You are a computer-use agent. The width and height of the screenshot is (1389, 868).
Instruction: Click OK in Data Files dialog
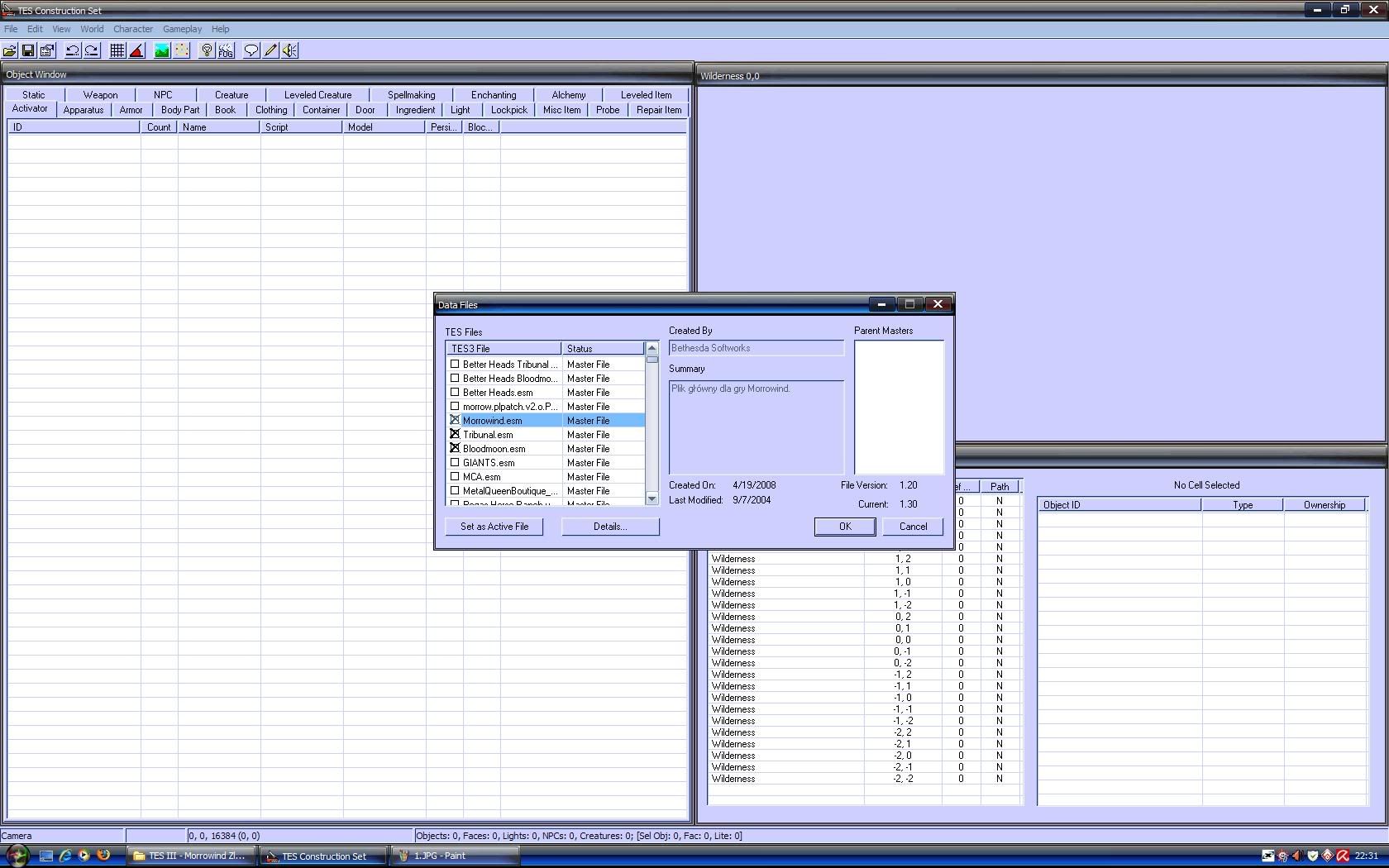[x=845, y=527]
